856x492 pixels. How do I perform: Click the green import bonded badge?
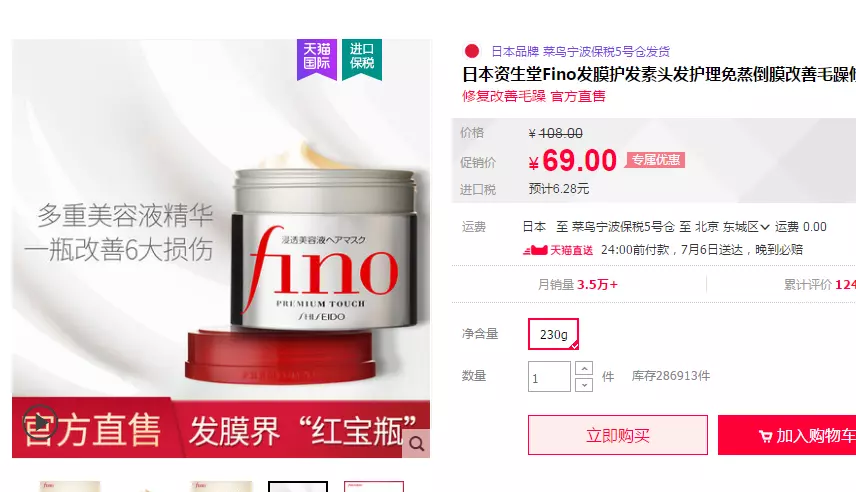pyautogui.click(x=361, y=60)
